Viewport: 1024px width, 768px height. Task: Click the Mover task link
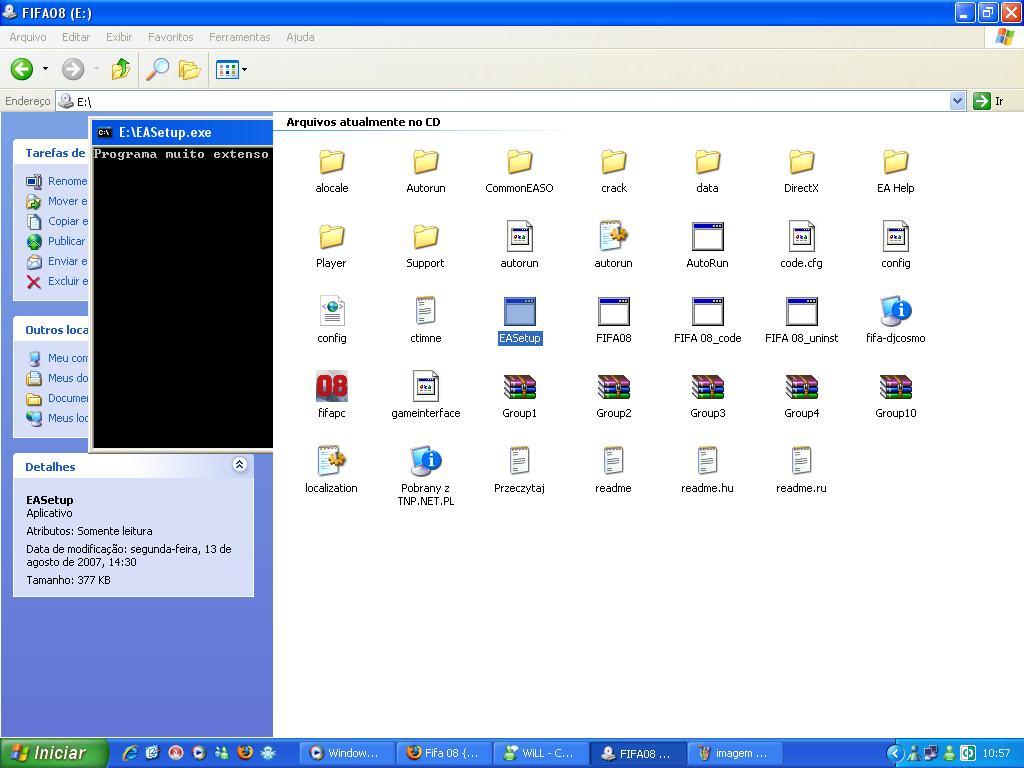[57, 201]
